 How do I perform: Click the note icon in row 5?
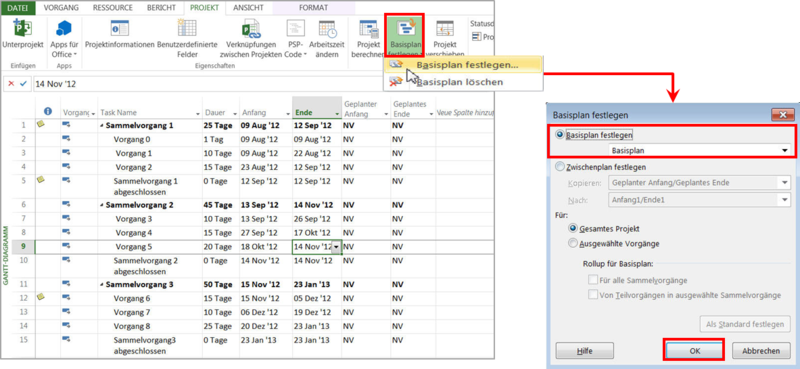(x=40, y=180)
